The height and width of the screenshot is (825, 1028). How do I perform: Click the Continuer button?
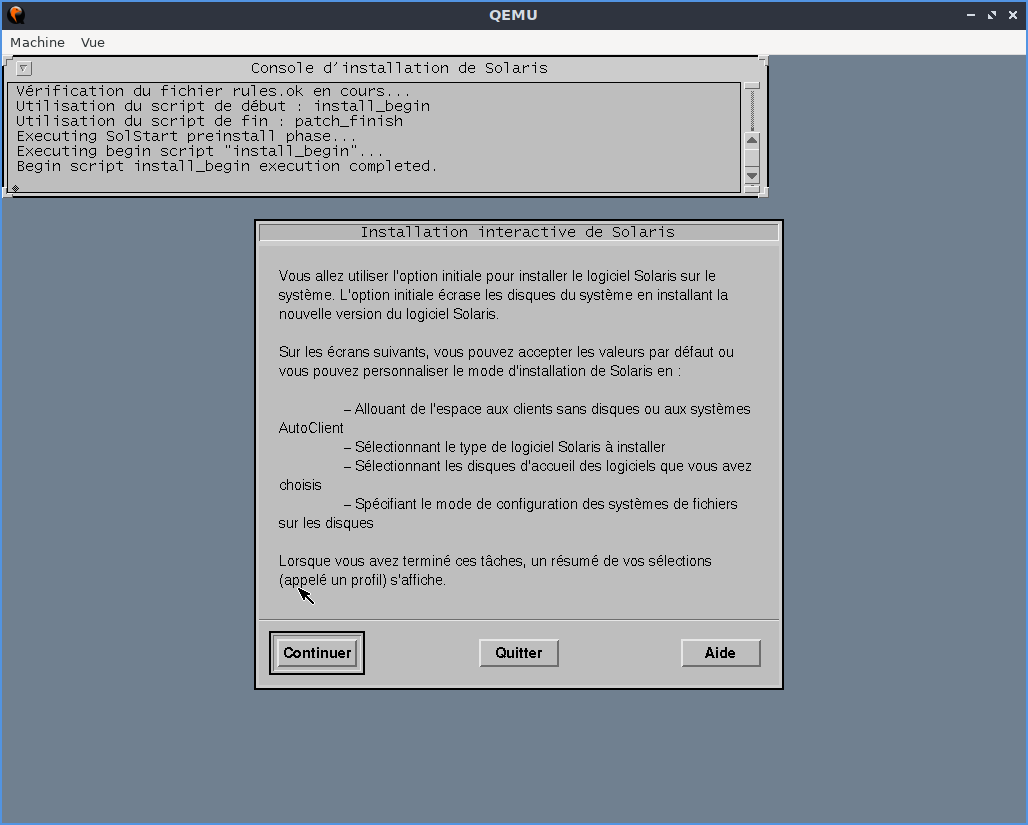coord(317,653)
